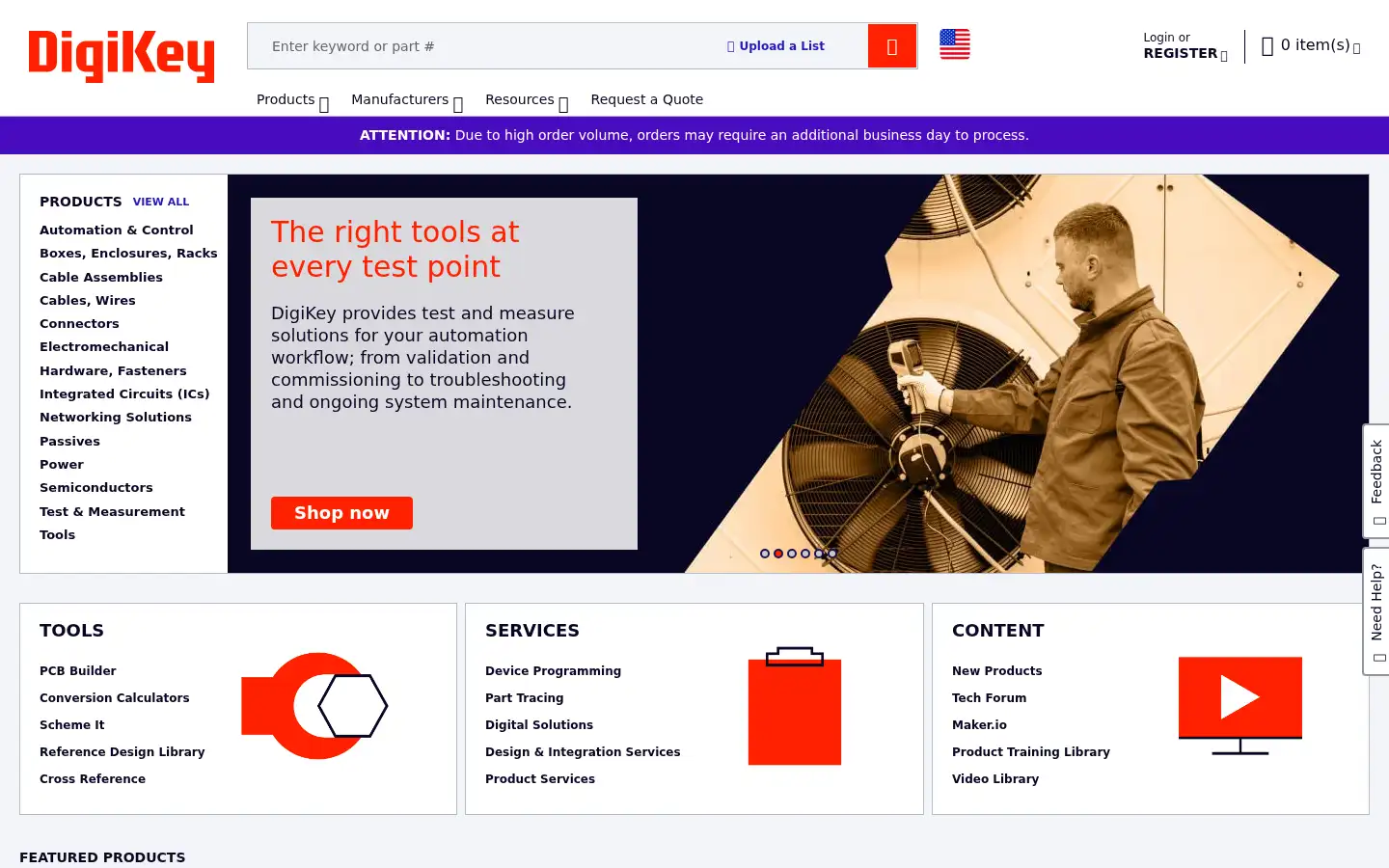
Task: Select the second (red) carousel slide dot
Action: [x=778, y=554]
